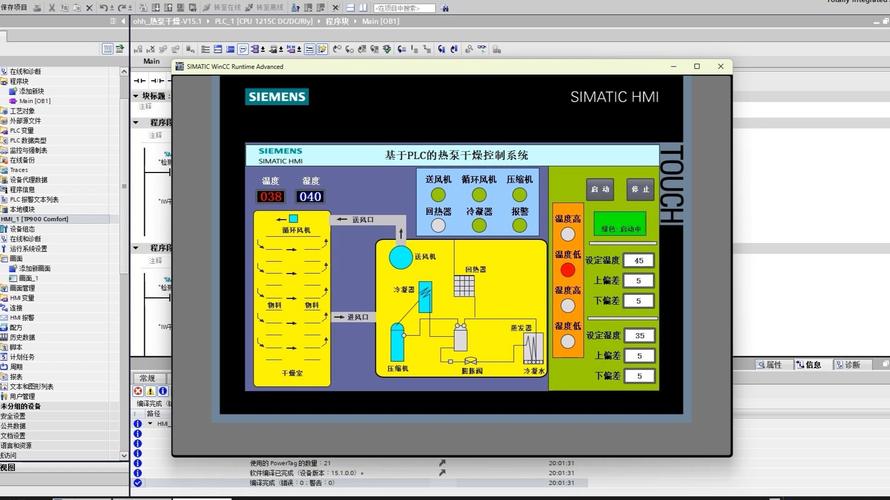Click 添加新画面 add new screen item
The width and height of the screenshot is (890, 500).
point(35,268)
